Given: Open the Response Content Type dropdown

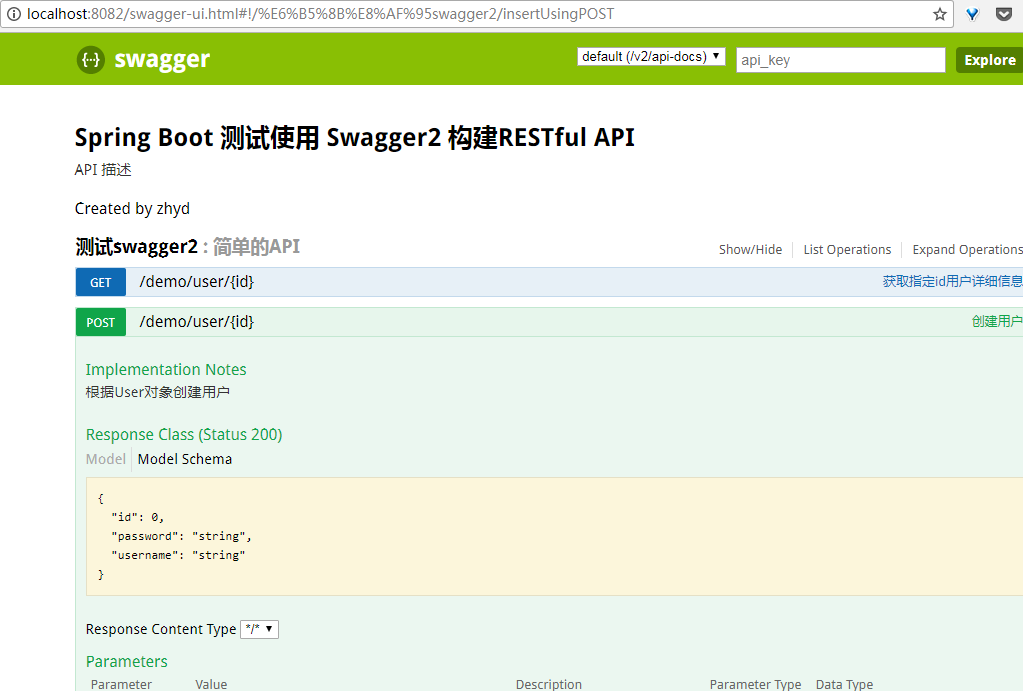Looking at the screenshot, I should click(259, 629).
